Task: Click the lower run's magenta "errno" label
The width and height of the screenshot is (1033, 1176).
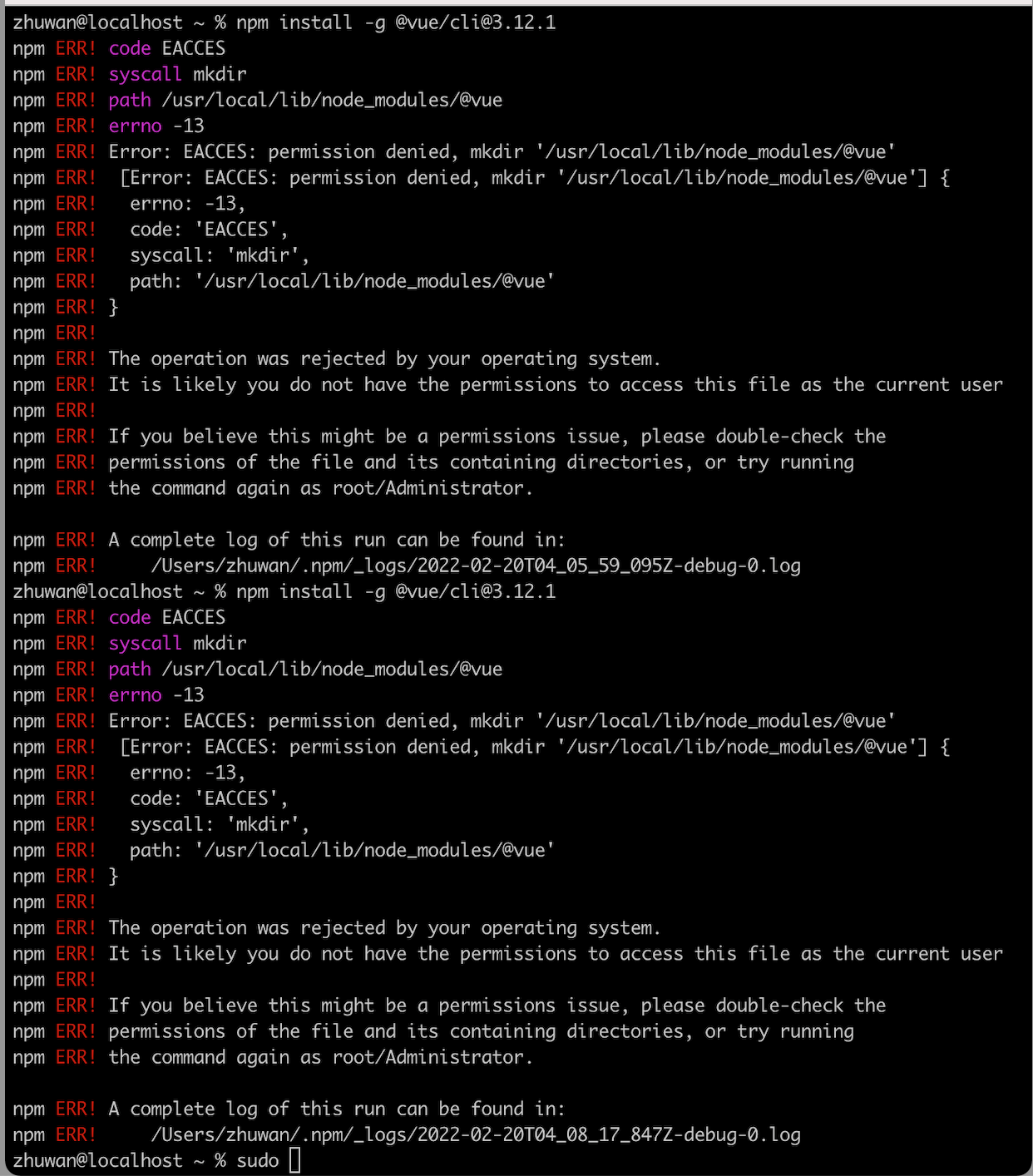Action: click(135, 694)
